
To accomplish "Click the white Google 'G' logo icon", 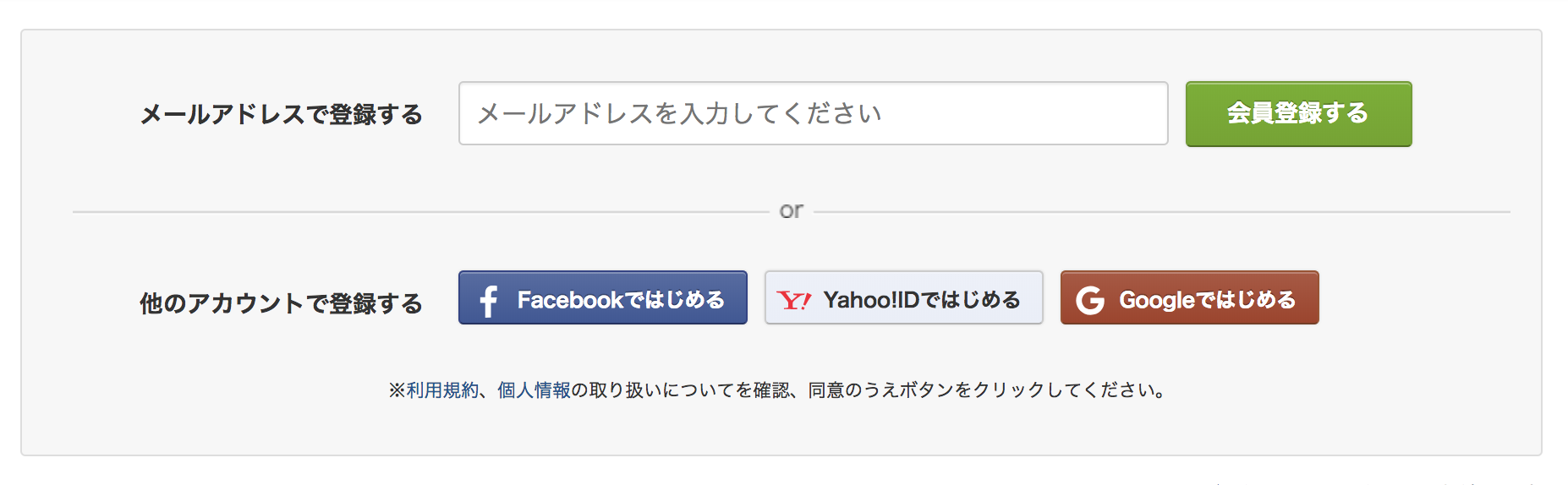I will point(1090,300).
